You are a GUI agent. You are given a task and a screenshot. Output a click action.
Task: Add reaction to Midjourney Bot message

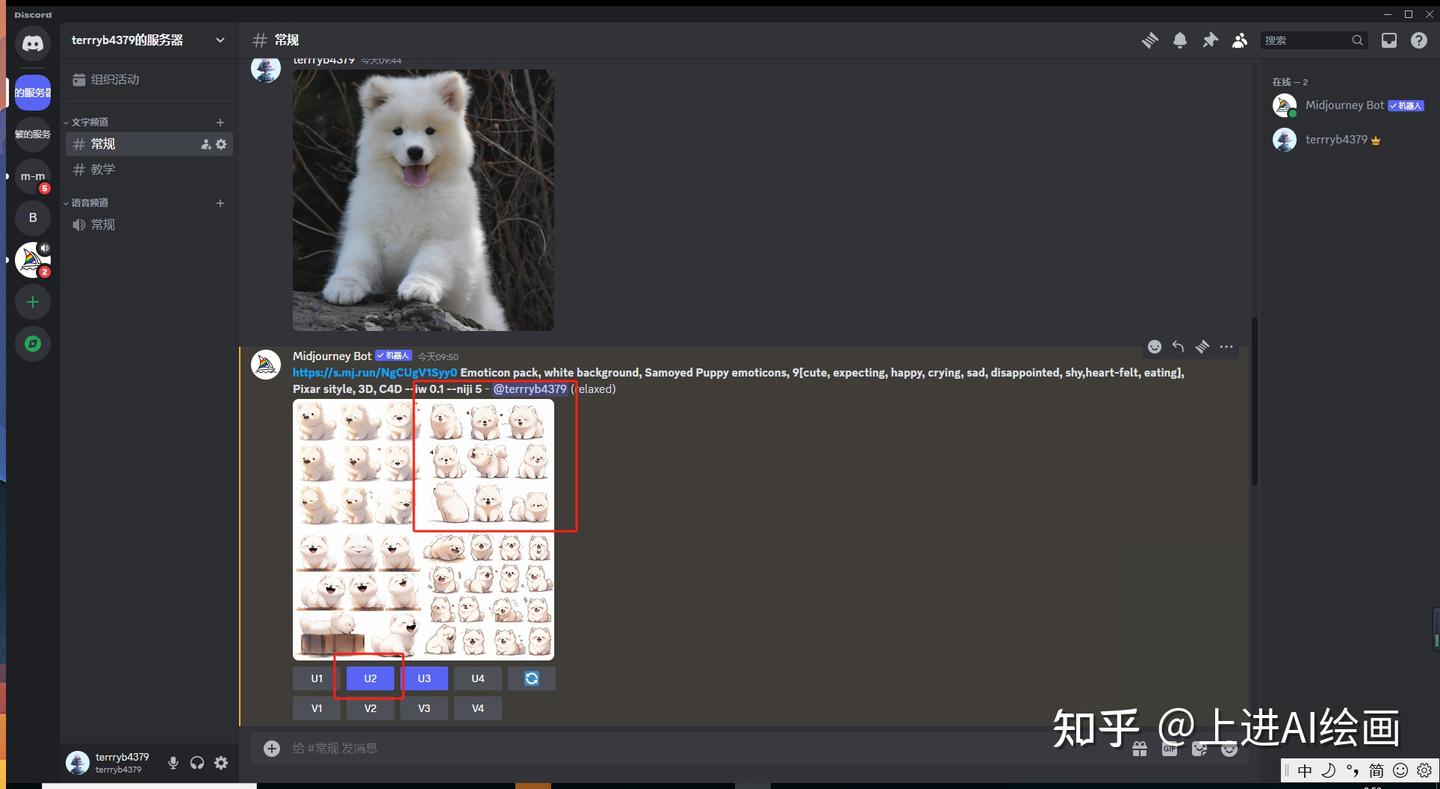[x=1154, y=347]
